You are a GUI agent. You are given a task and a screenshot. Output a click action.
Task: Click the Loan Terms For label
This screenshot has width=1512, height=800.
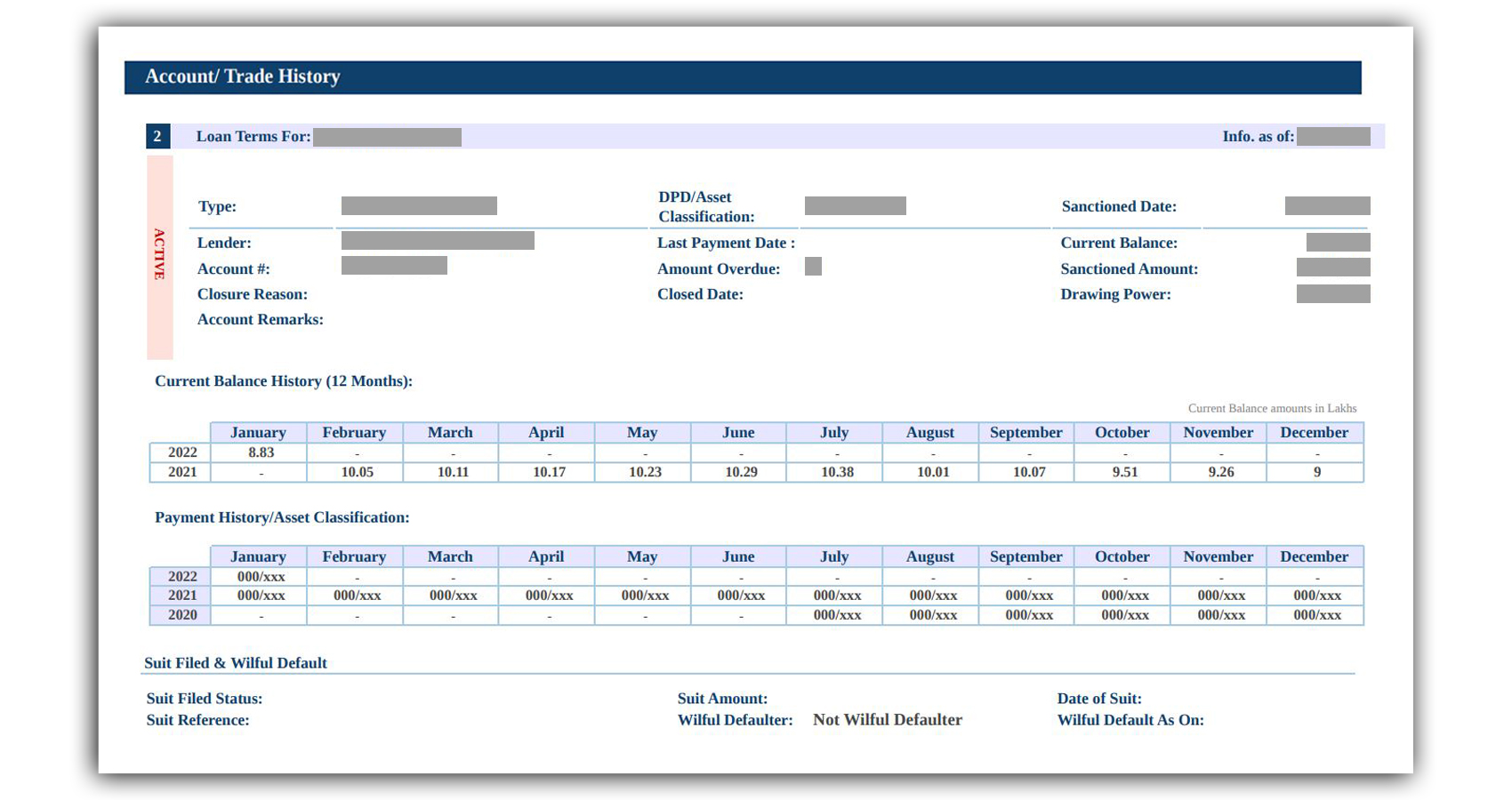pyautogui.click(x=253, y=136)
